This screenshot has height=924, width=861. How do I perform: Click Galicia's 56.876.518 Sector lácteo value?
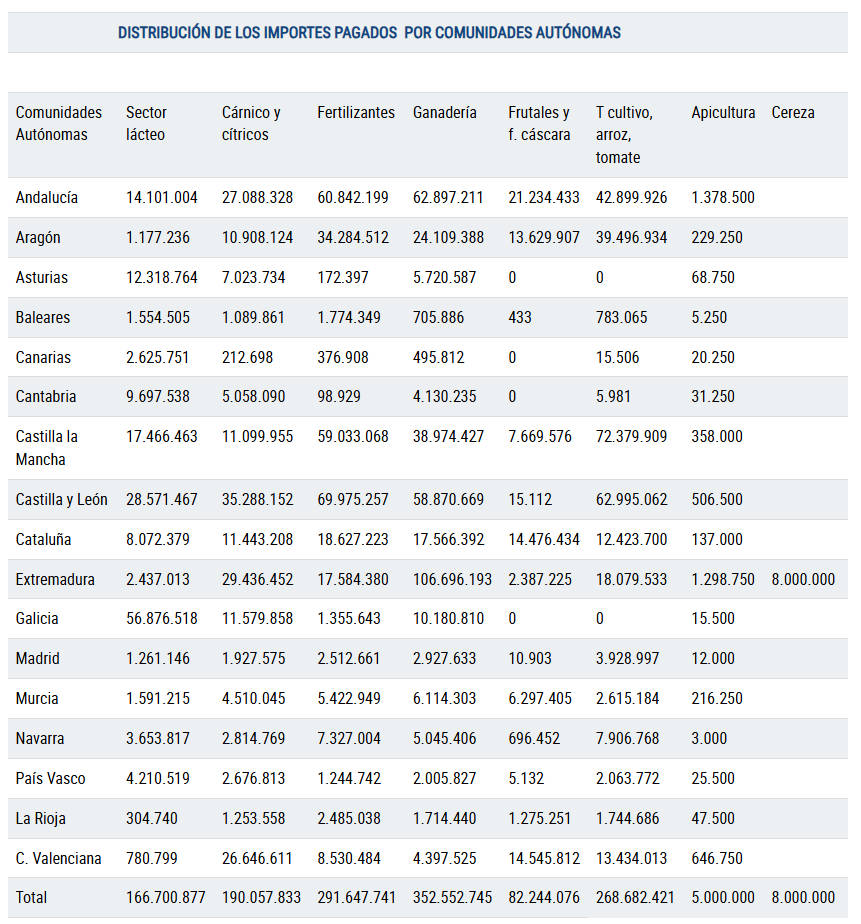[x=161, y=618]
